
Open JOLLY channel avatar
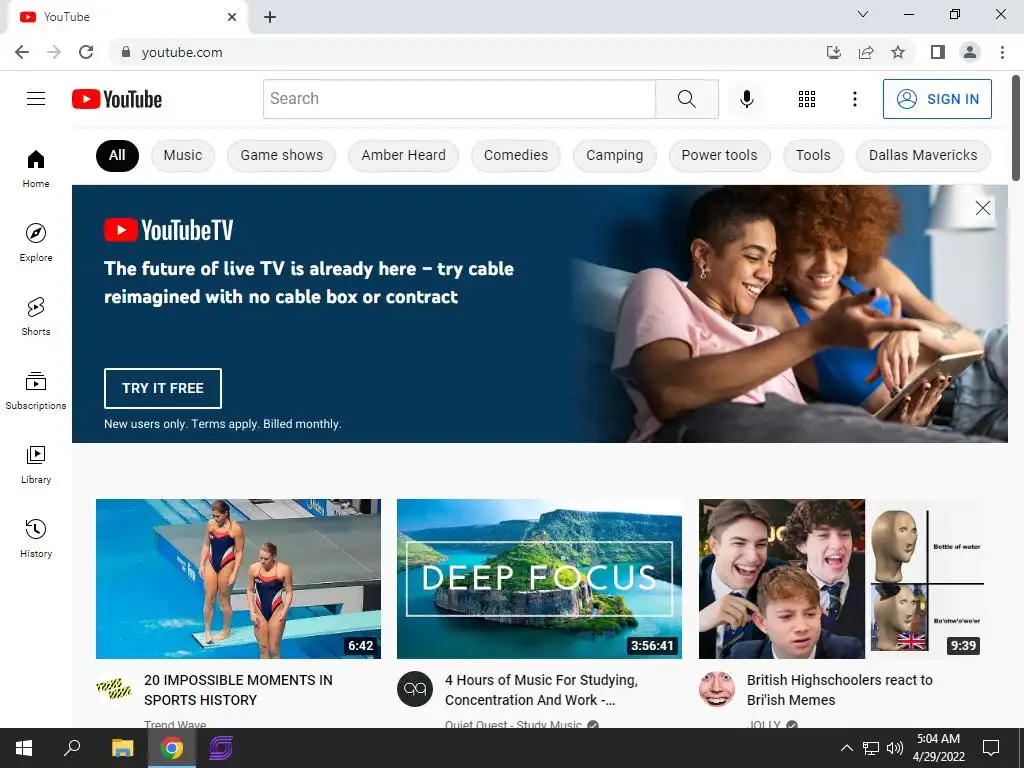[716, 688]
